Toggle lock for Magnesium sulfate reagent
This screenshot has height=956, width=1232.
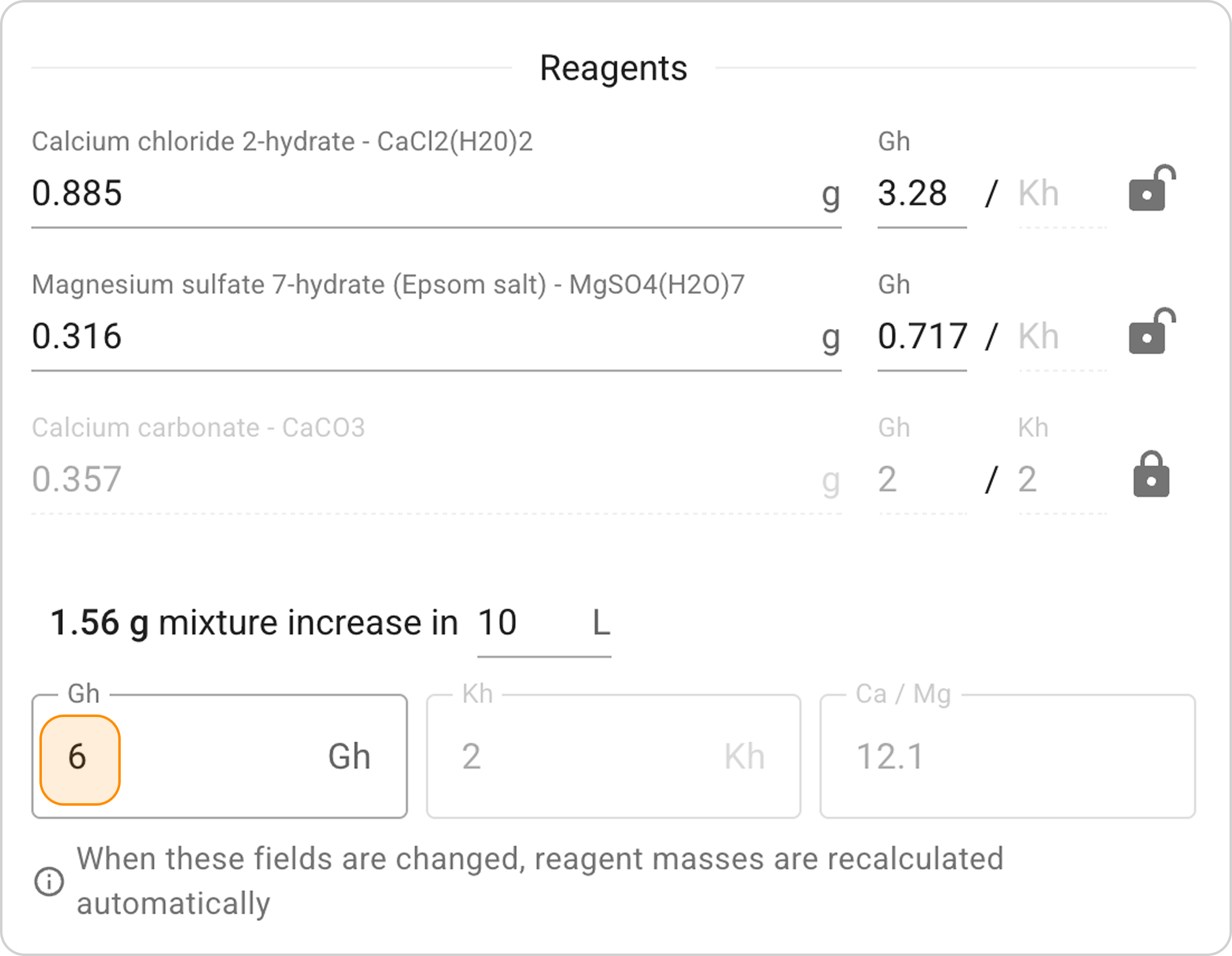click(x=1151, y=333)
